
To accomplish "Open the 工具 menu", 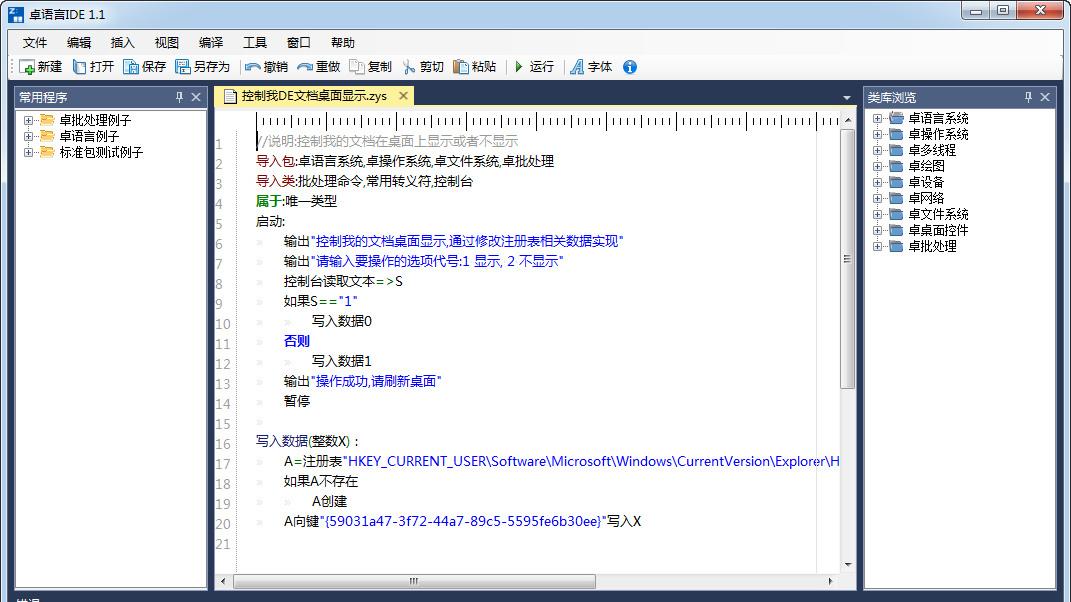I will pyautogui.click(x=255, y=42).
